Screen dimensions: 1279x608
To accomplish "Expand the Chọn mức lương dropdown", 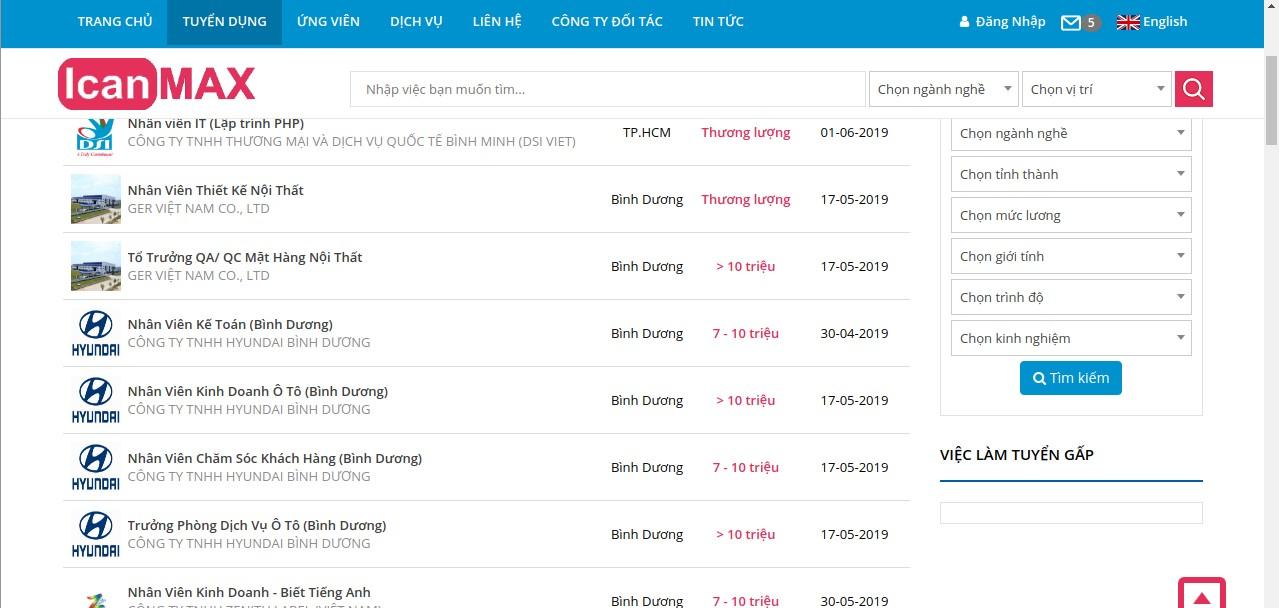I will 1071,215.
